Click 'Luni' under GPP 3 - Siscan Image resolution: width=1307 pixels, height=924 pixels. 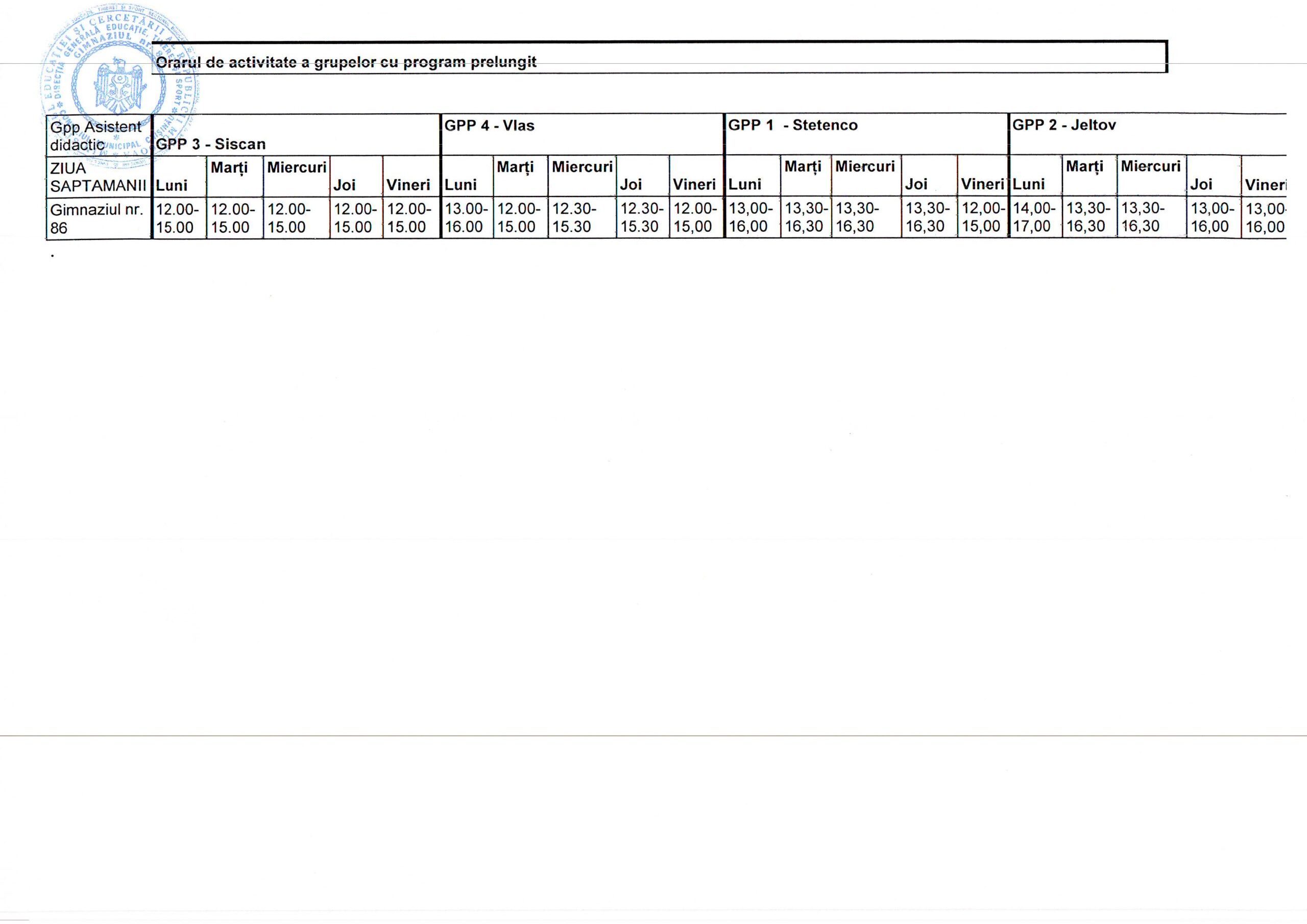[x=172, y=184]
